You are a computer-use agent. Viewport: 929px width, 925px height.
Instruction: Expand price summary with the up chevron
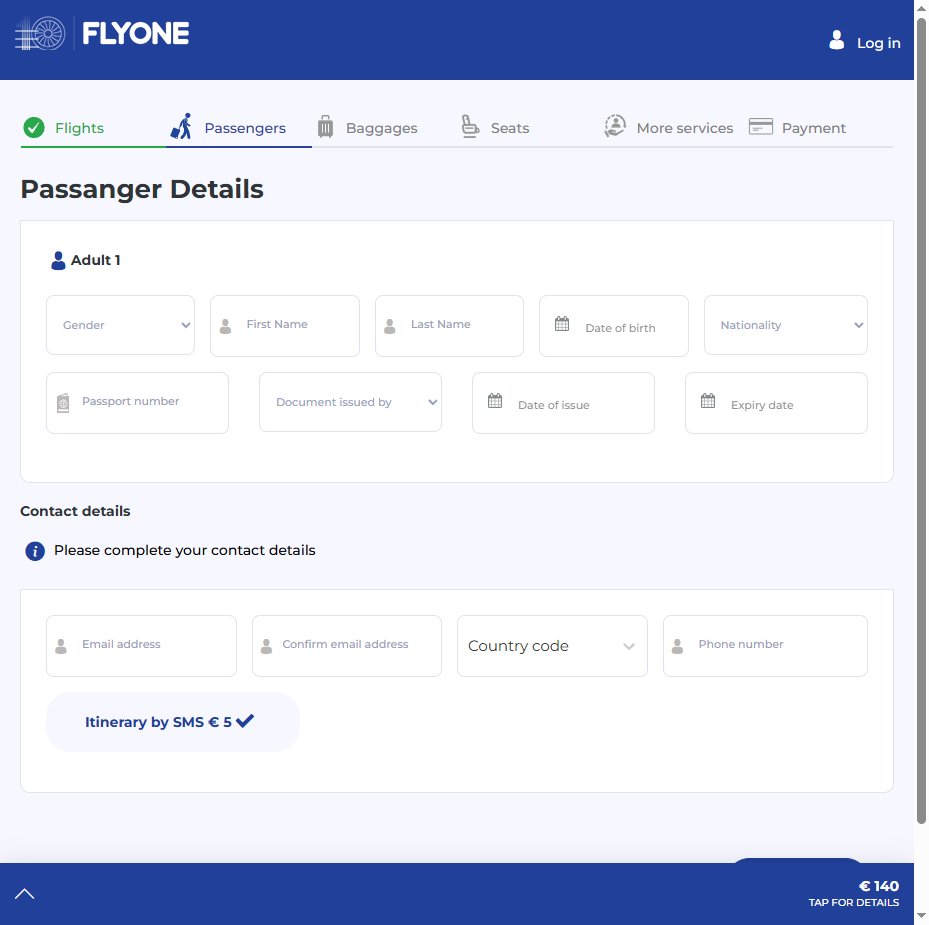[x=25, y=894]
